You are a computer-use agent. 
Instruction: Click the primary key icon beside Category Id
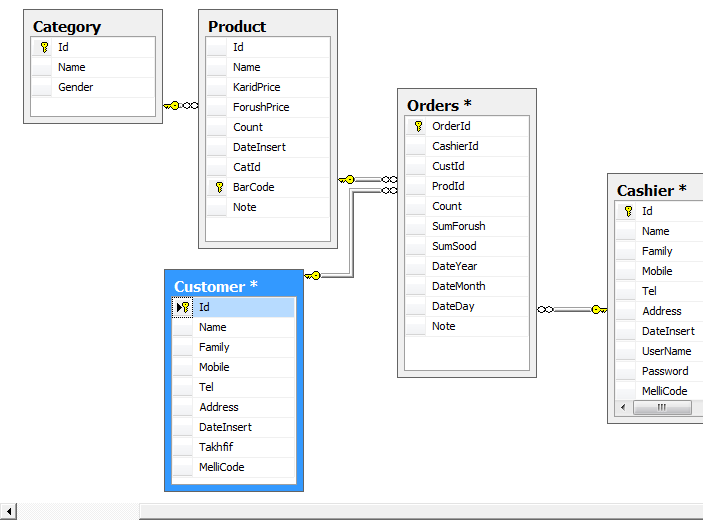coord(43,47)
